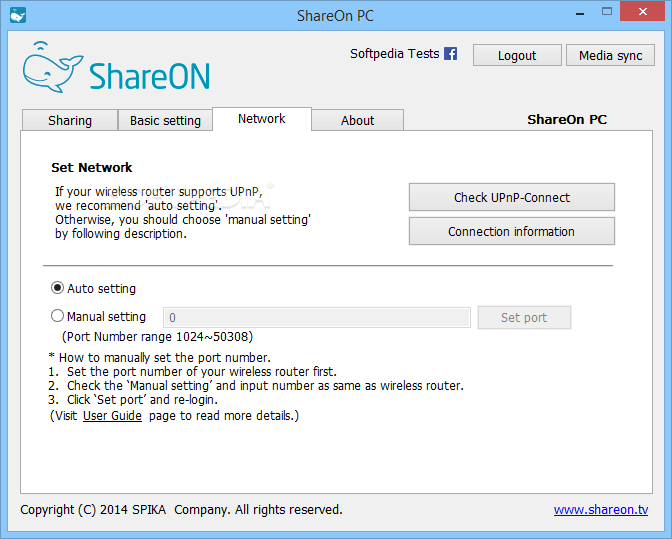Select the Network tab
This screenshot has width=672, height=539.
point(262,119)
